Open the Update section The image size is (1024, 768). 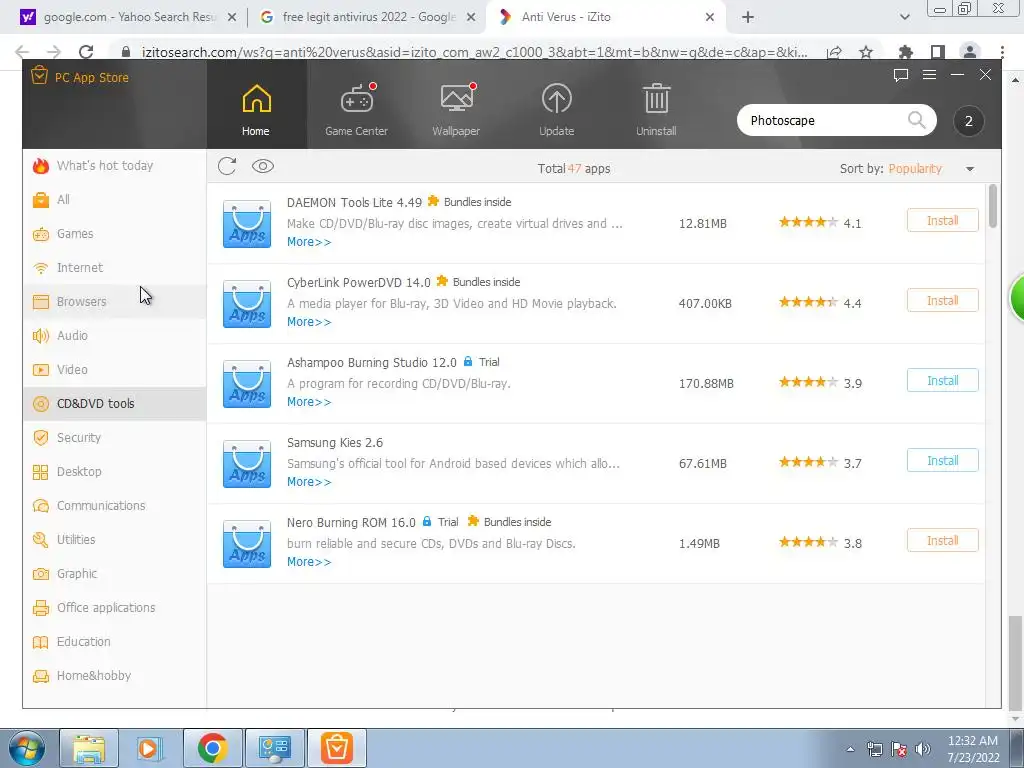[556, 108]
